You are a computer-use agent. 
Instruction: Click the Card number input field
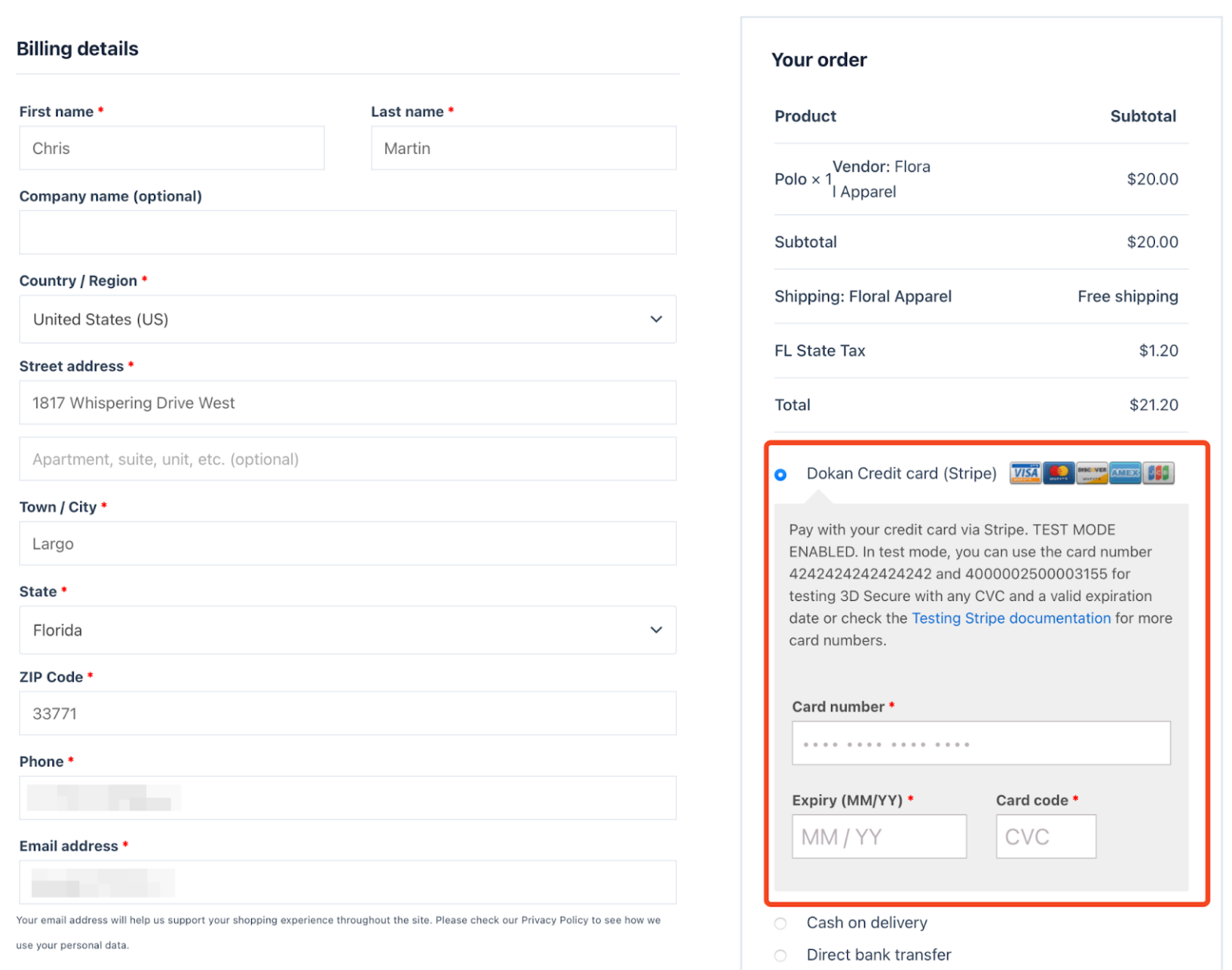(981, 743)
